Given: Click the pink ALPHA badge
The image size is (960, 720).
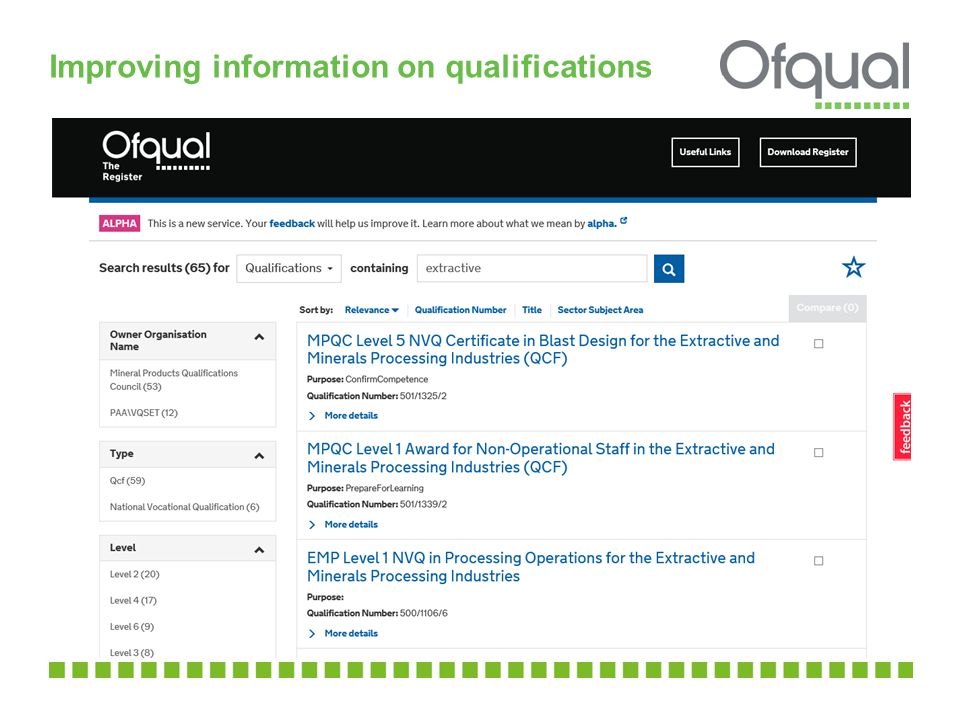Looking at the screenshot, I should (119, 223).
